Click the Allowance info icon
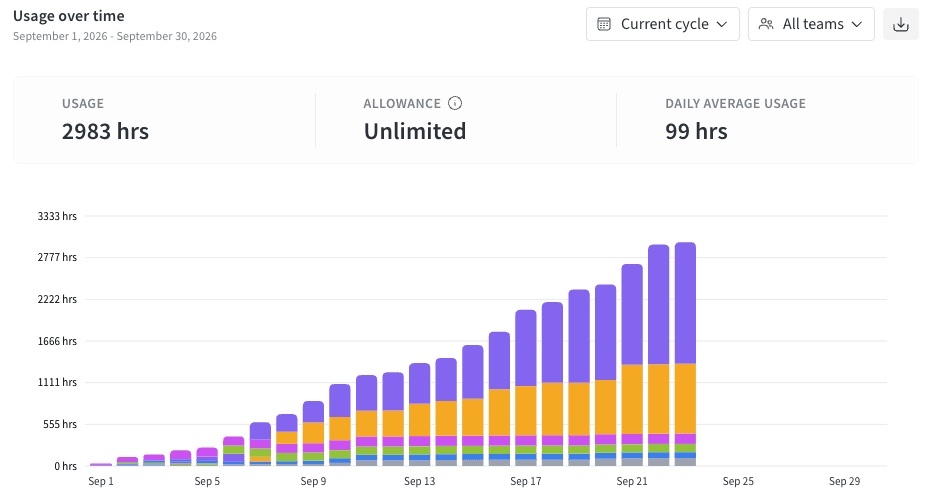 coord(455,103)
